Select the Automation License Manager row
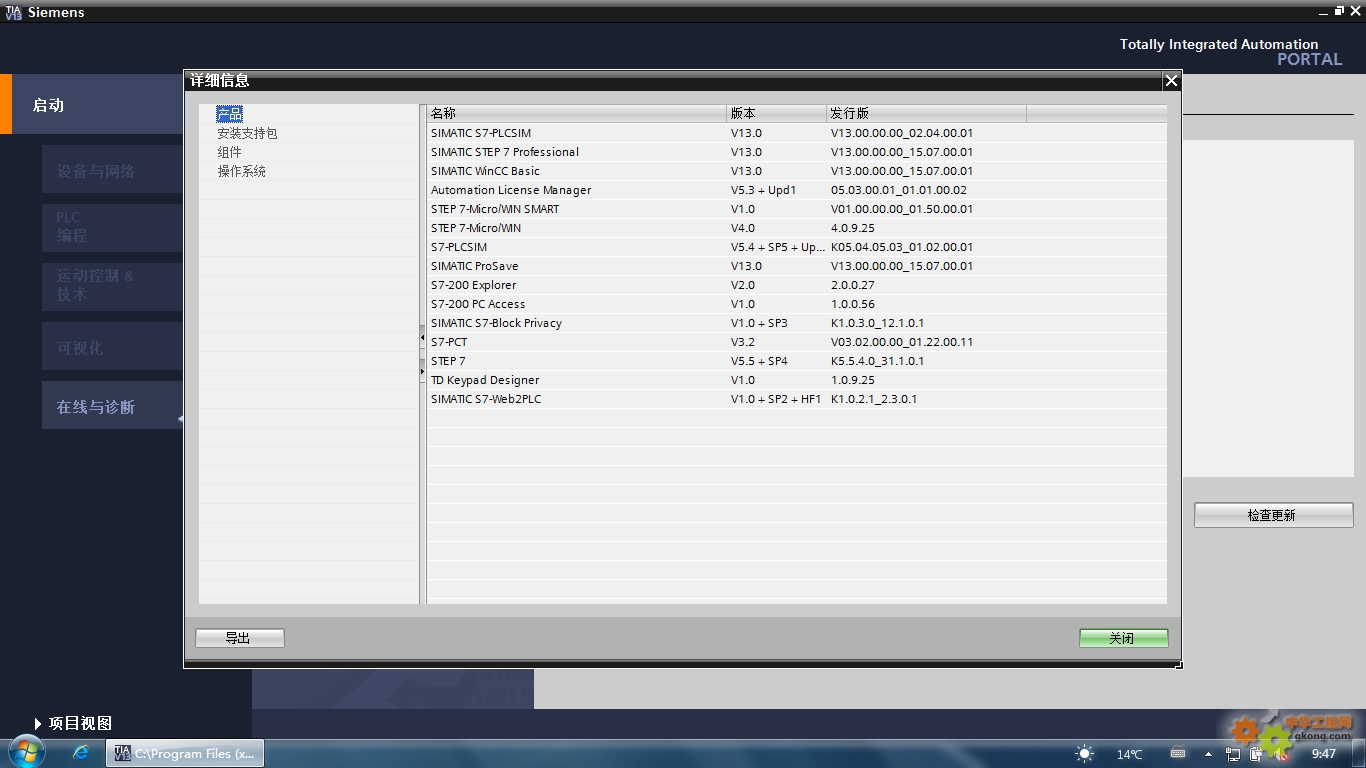1366x768 pixels. [797, 190]
